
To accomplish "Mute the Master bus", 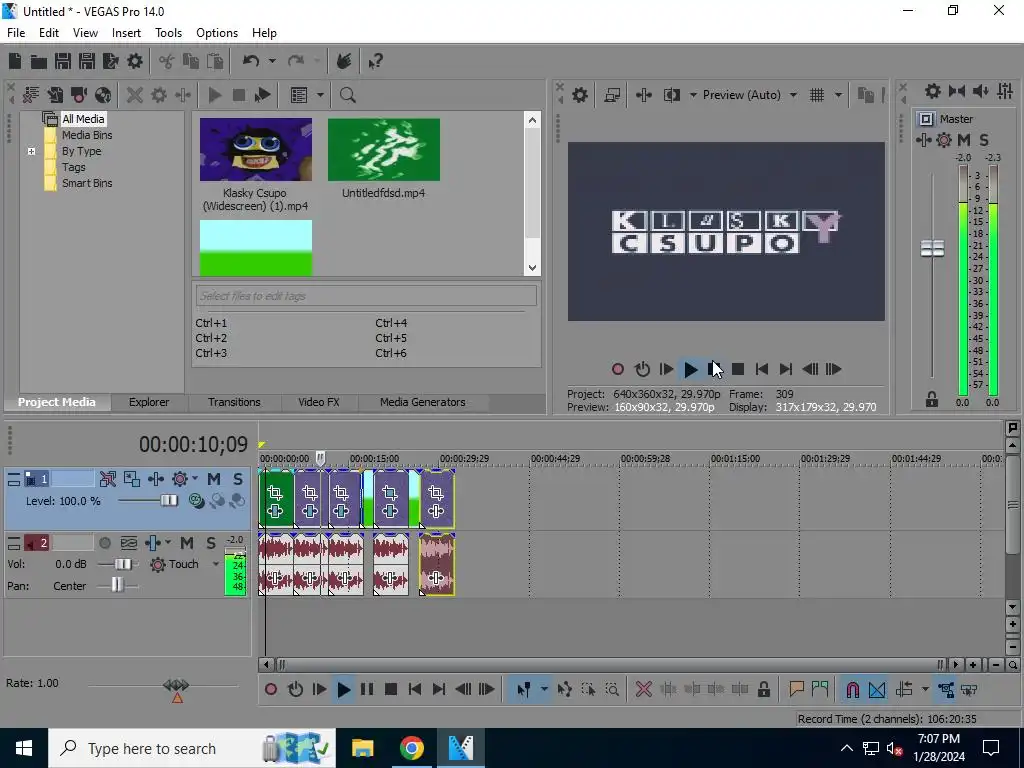I will pyautogui.click(x=964, y=140).
